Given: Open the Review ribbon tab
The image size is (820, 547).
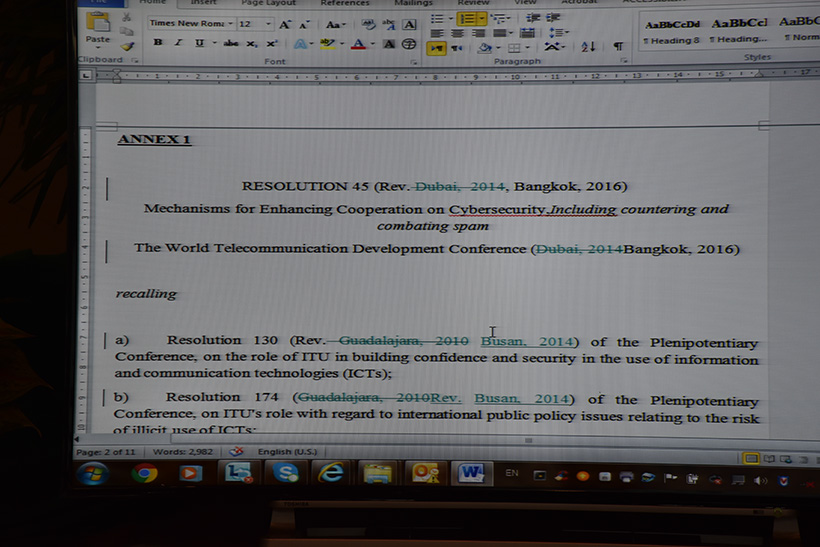Looking at the screenshot, I should (x=473, y=3).
